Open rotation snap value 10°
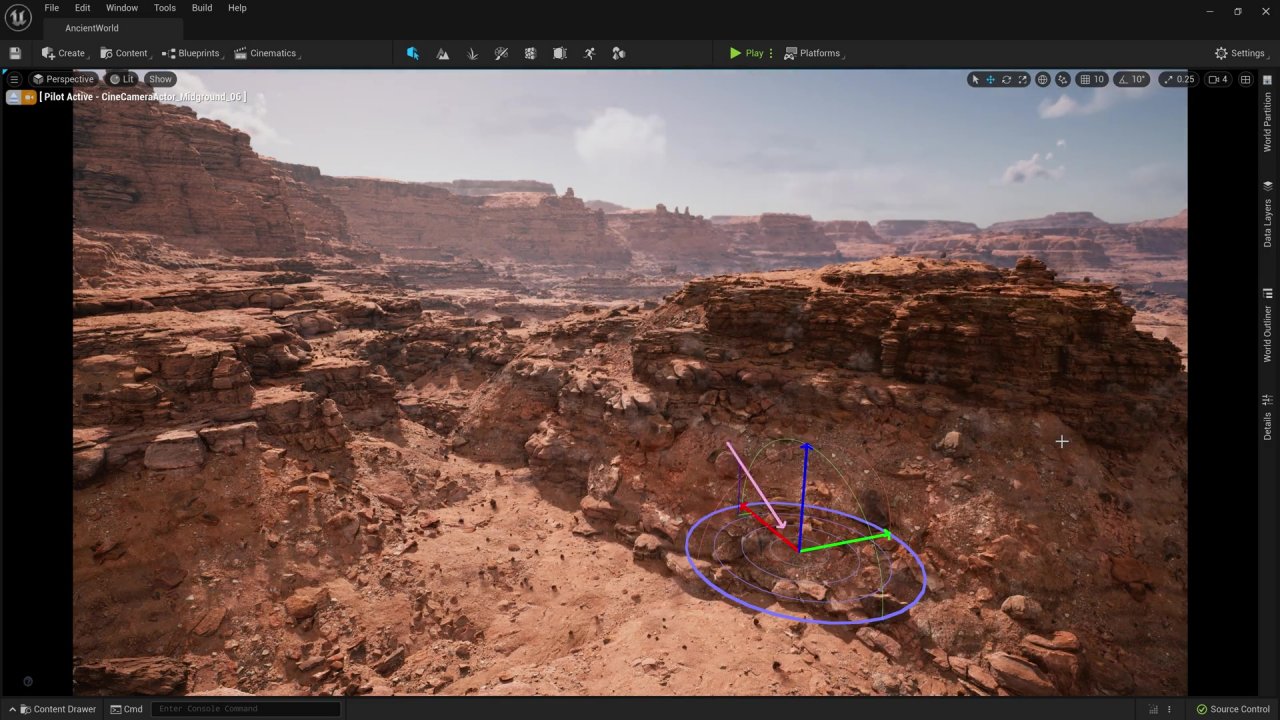 pyautogui.click(x=1139, y=79)
